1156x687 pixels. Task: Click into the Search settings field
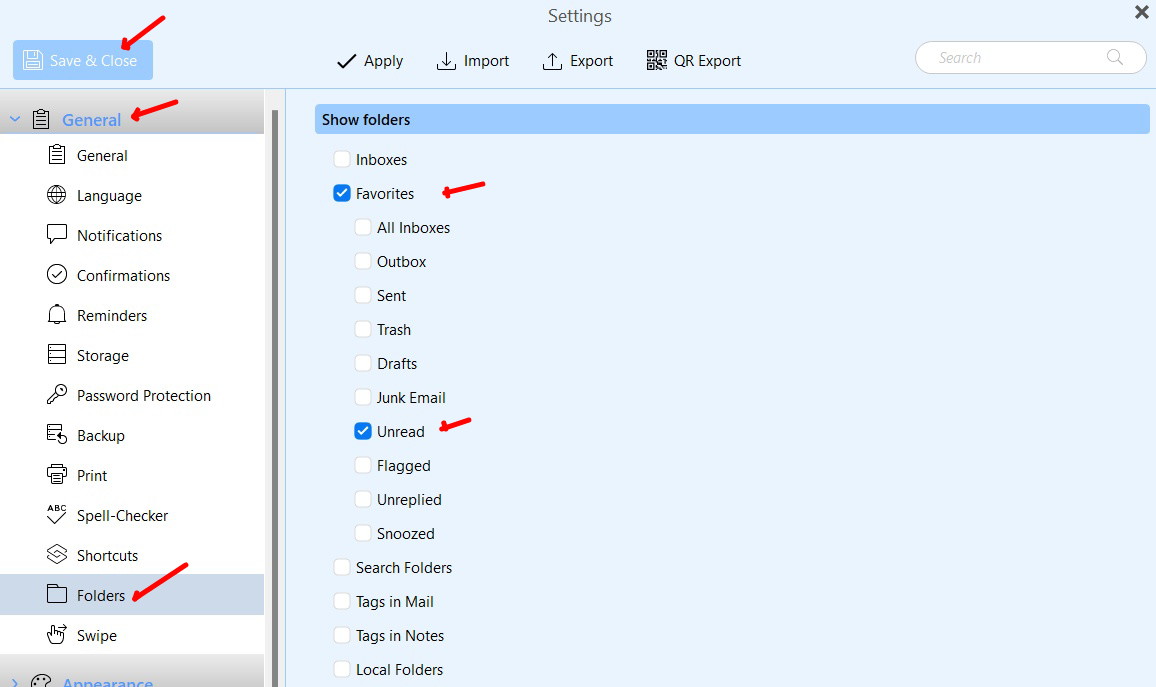[x=1031, y=57]
